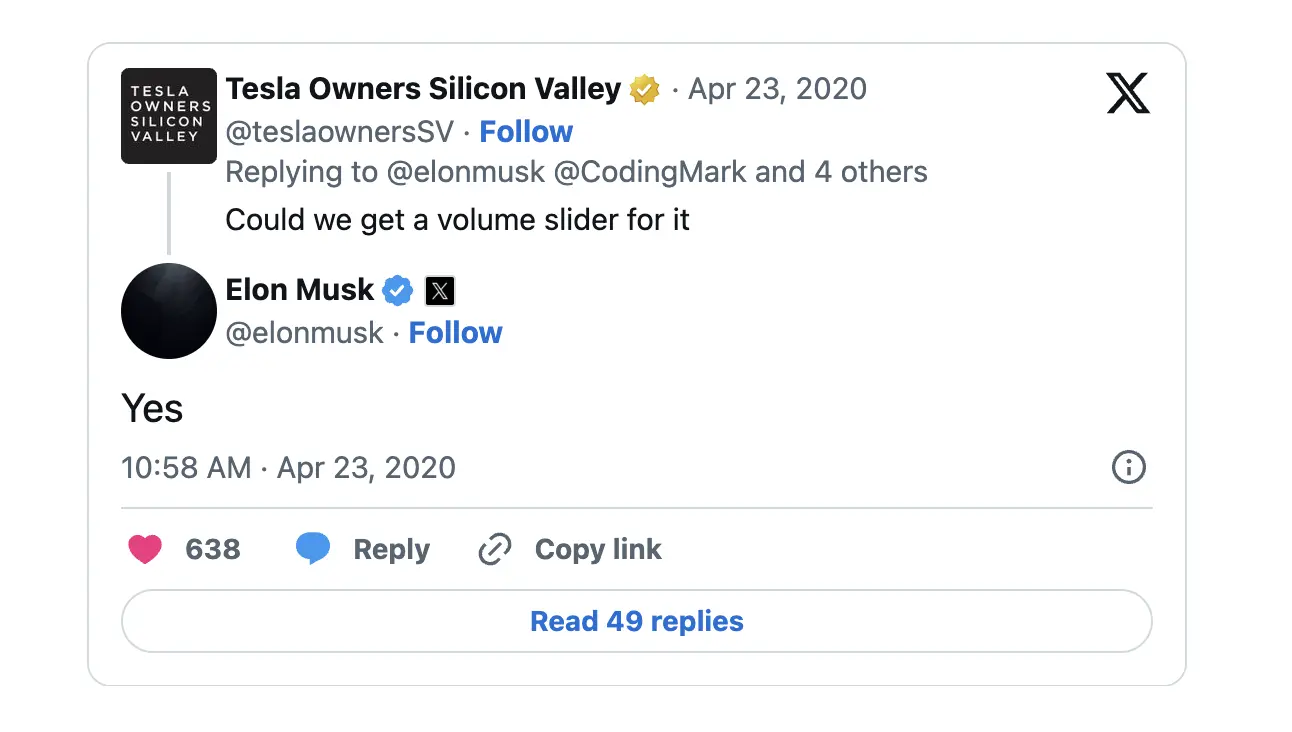Read 49 replies button

pyautogui.click(x=637, y=621)
